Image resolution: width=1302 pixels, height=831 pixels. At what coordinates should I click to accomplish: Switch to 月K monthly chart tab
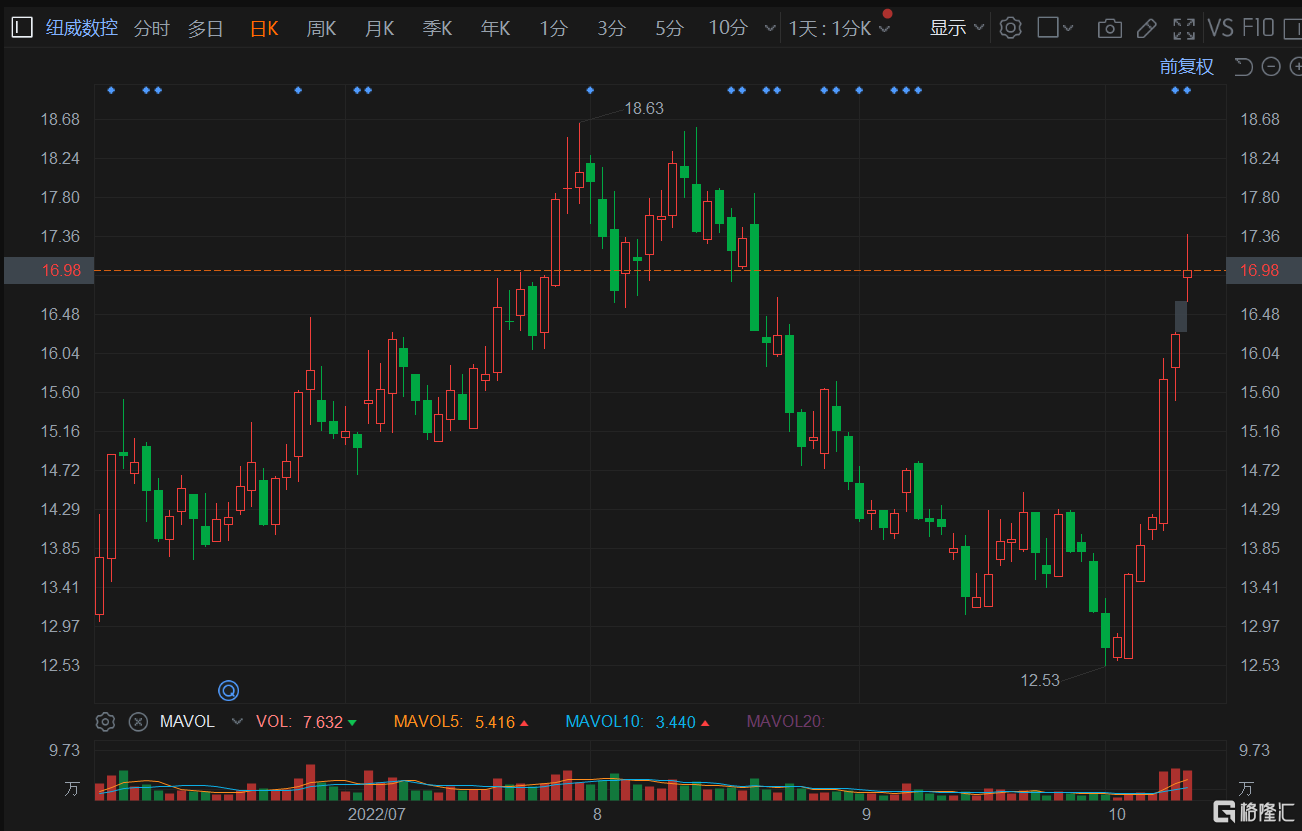coord(379,28)
